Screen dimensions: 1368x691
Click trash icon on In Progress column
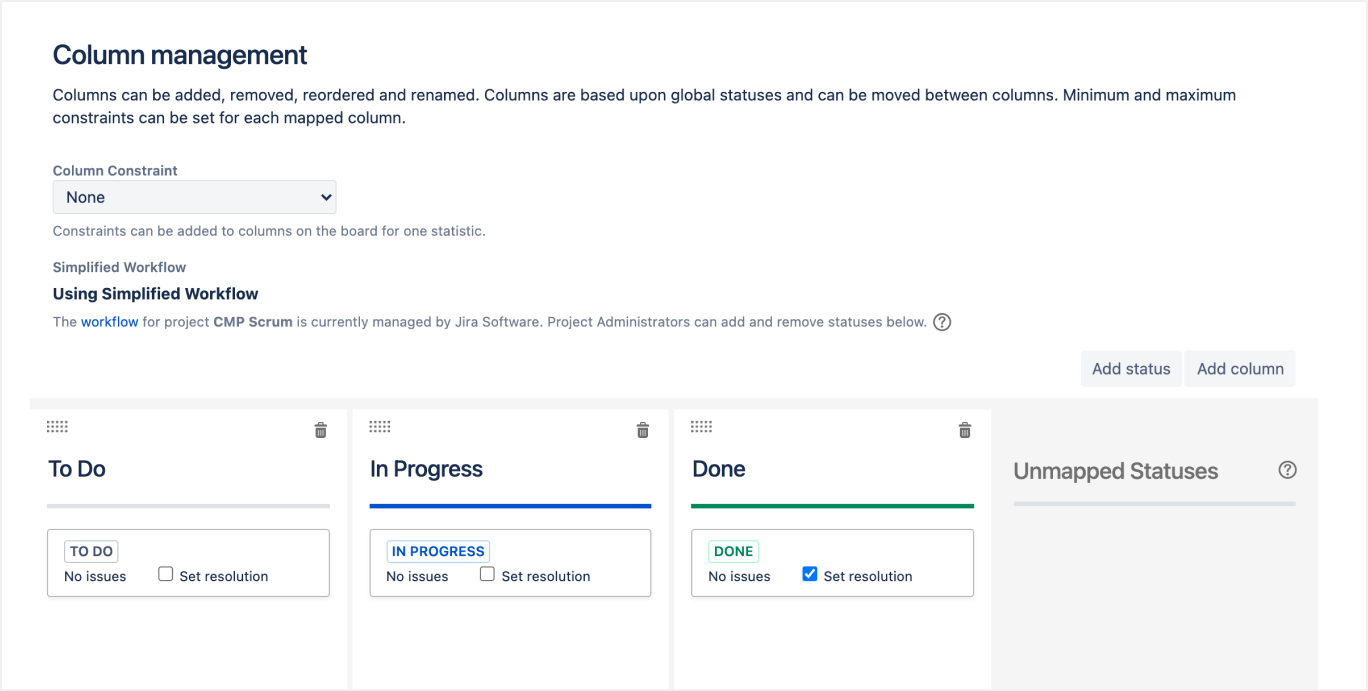pyautogui.click(x=643, y=430)
